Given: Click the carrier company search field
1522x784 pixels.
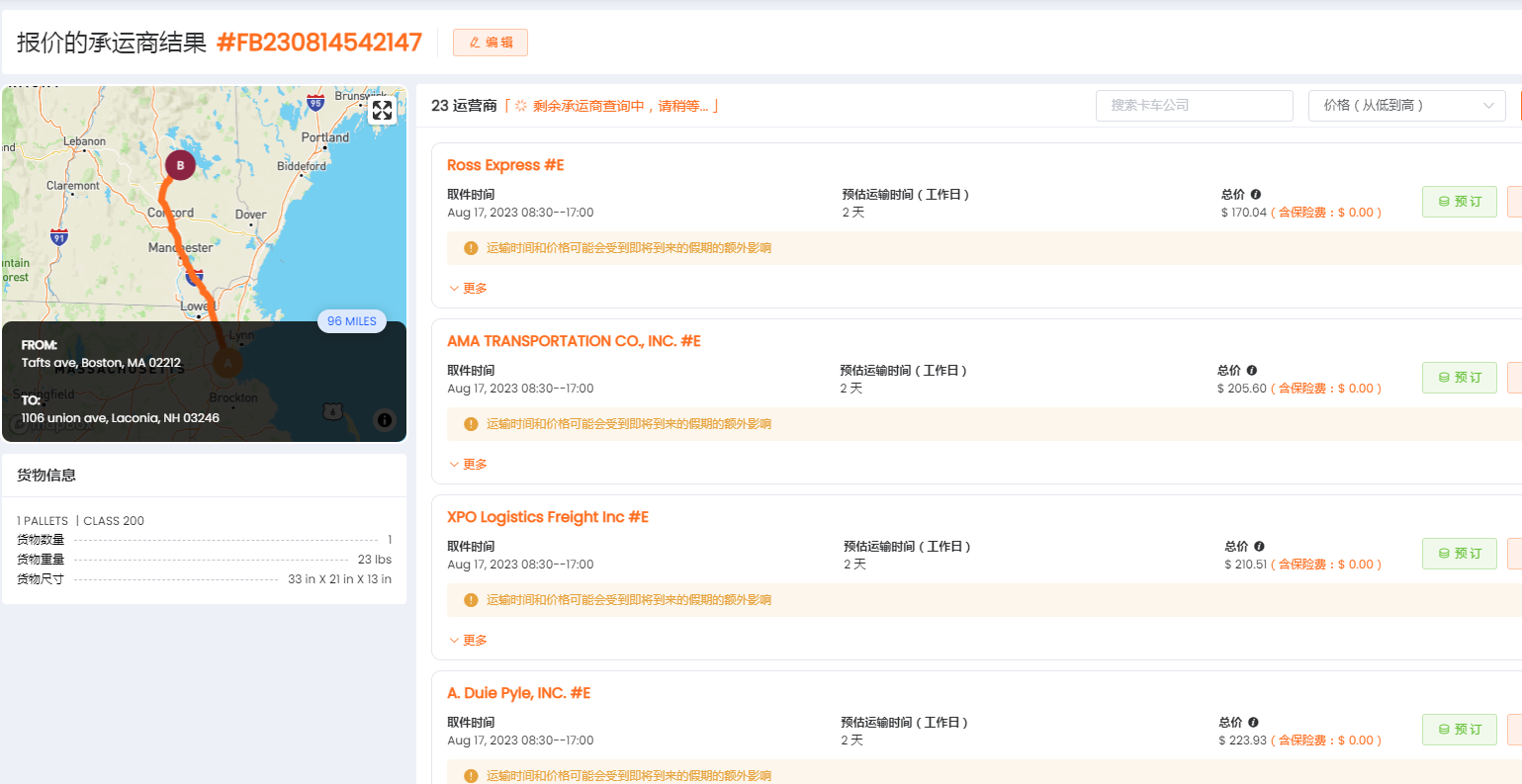Looking at the screenshot, I should click(1194, 106).
